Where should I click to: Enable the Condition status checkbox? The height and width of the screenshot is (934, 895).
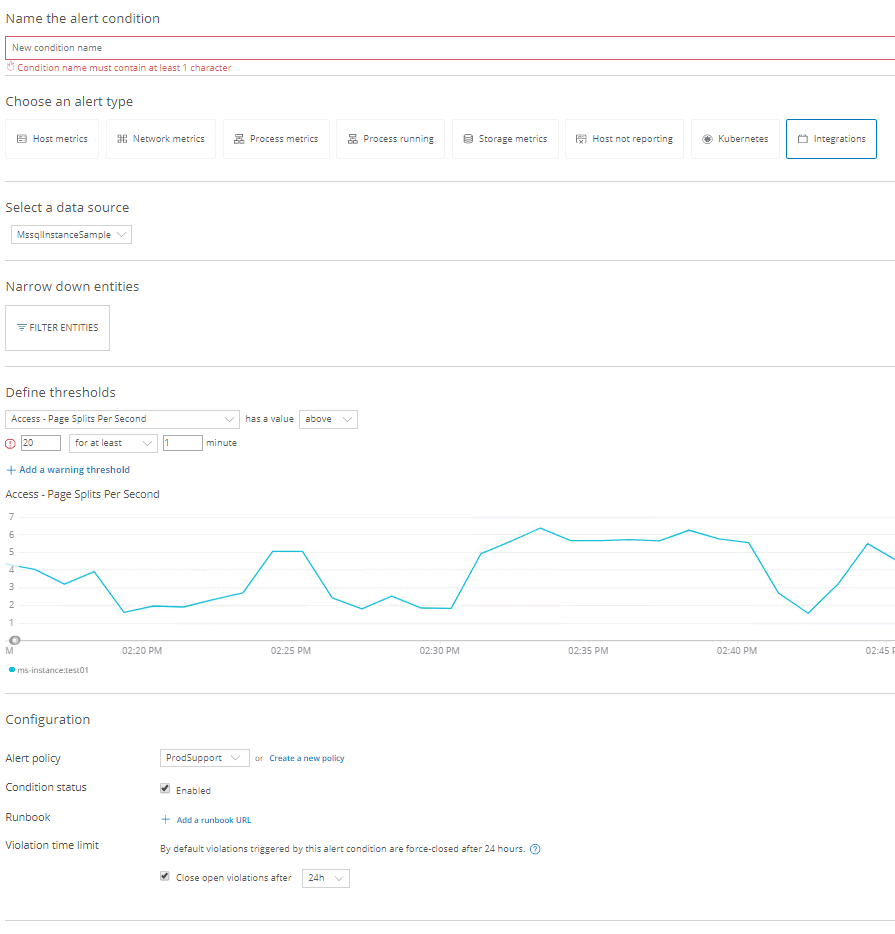tap(164, 789)
